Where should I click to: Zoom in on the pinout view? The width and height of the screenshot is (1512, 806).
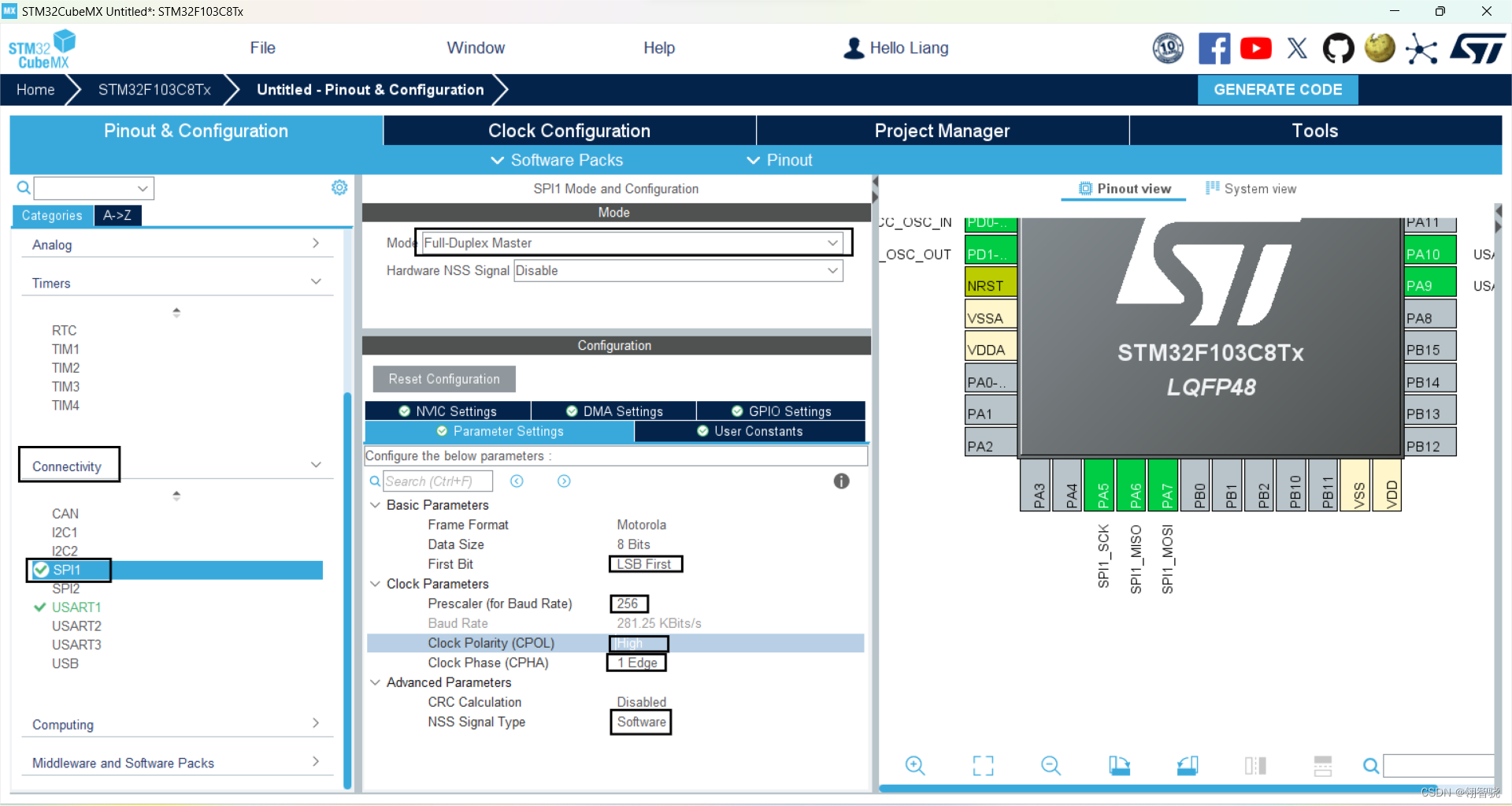point(915,765)
